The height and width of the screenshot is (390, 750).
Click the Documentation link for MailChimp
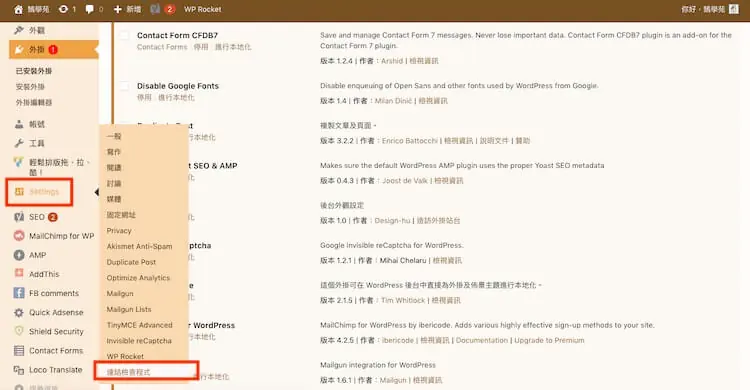(482, 340)
